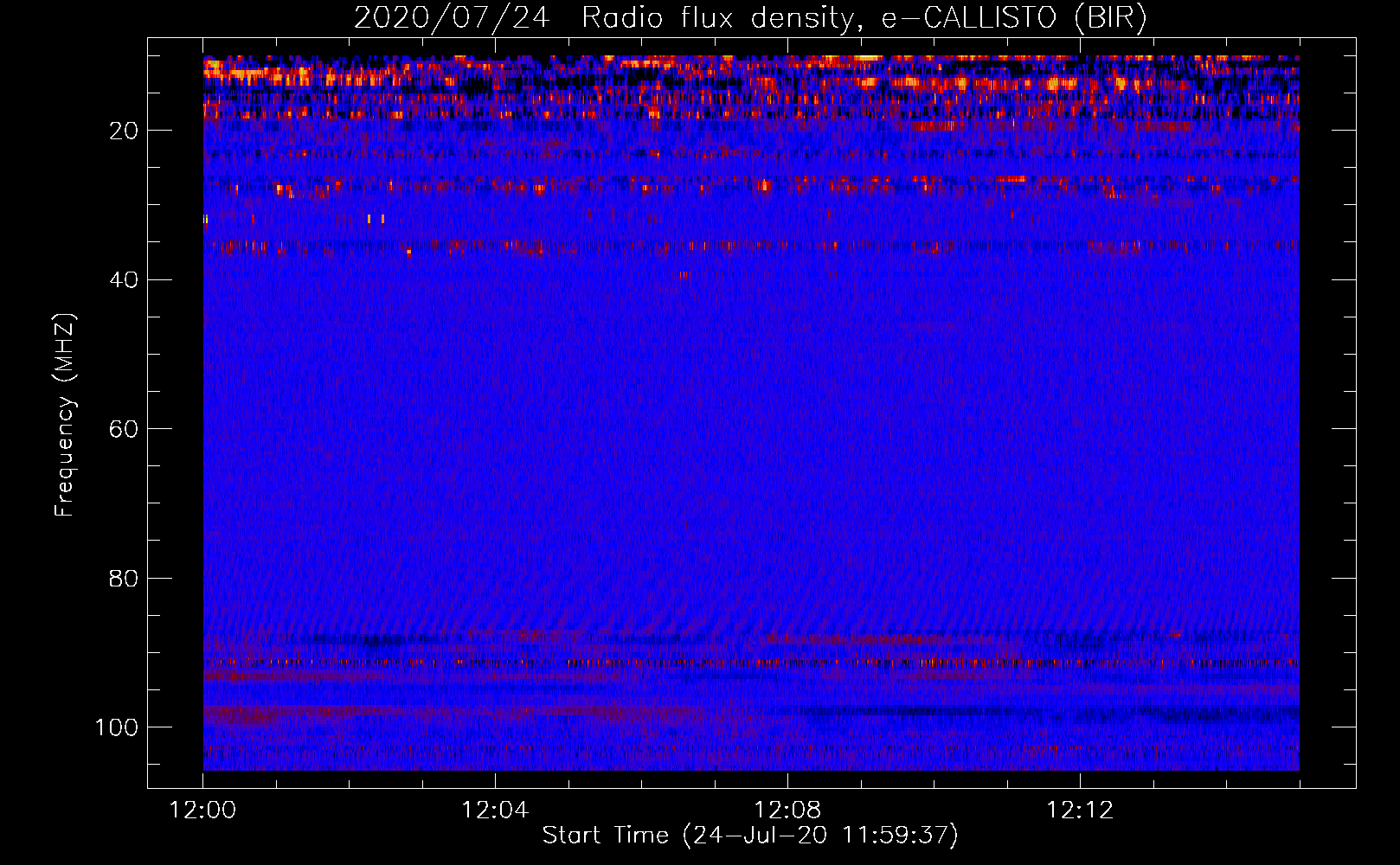Click the '12:12' time tick label
The height and width of the screenshot is (865, 1400).
(x=1080, y=811)
